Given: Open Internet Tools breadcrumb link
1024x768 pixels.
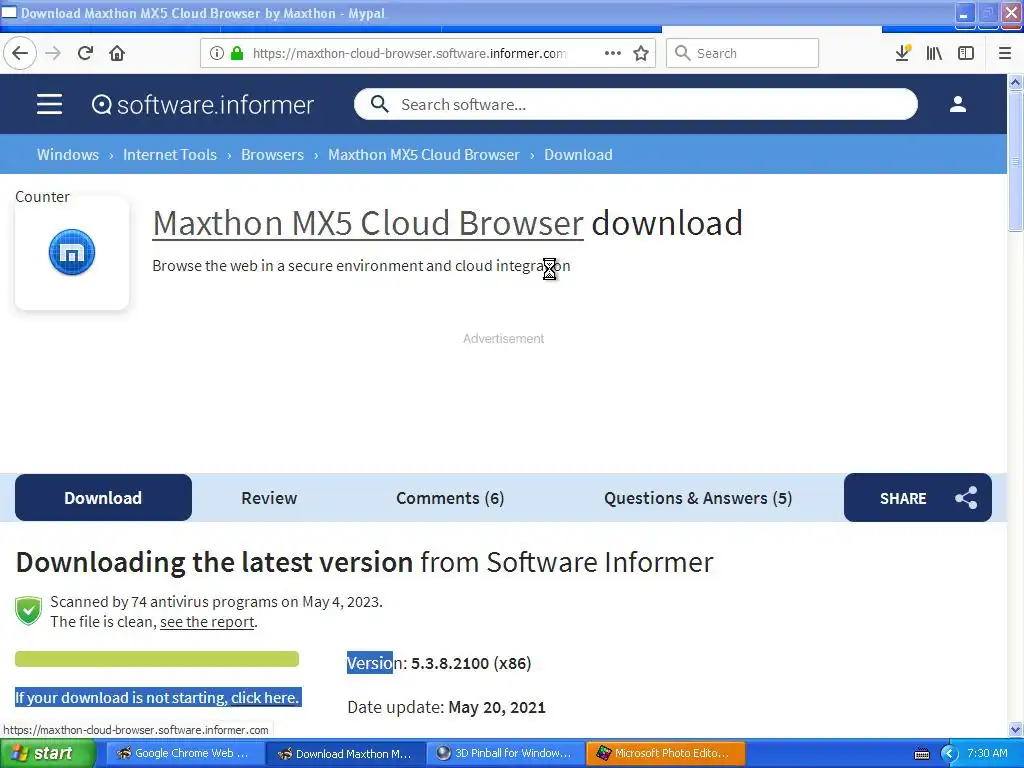Looking at the screenshot, I should [170, 155].
